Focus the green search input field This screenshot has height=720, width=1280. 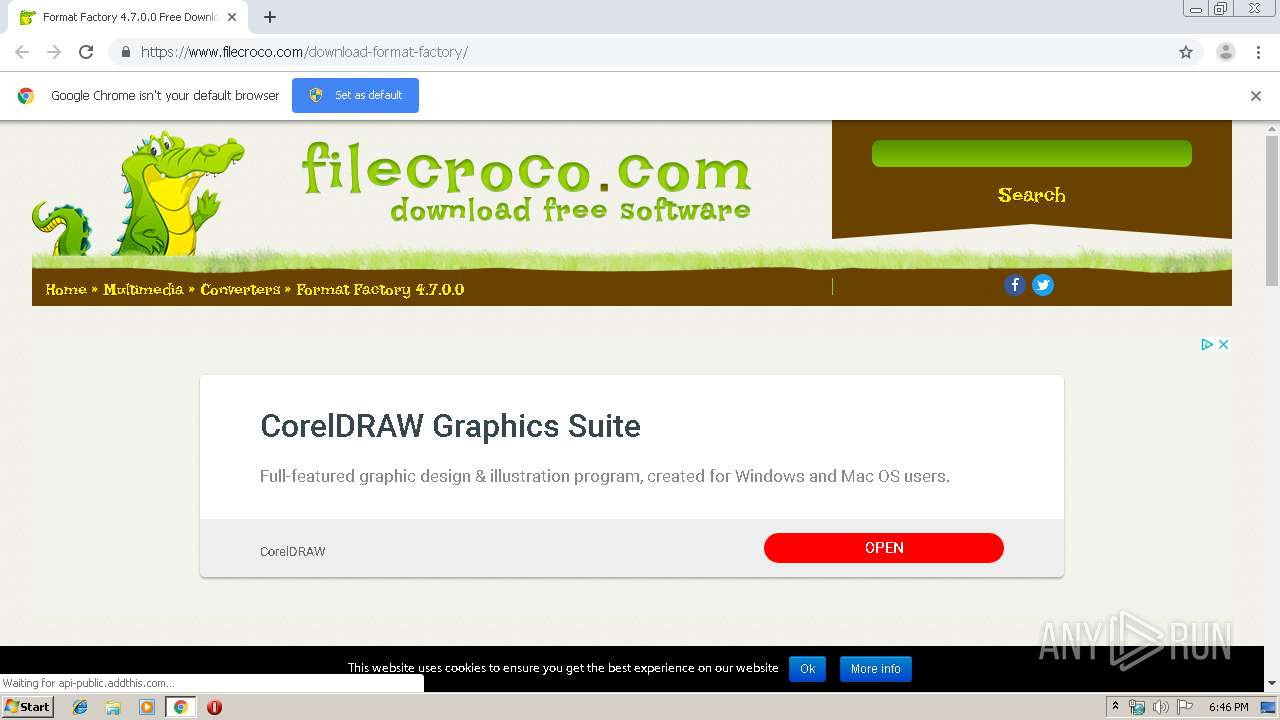pos(1031,153)
